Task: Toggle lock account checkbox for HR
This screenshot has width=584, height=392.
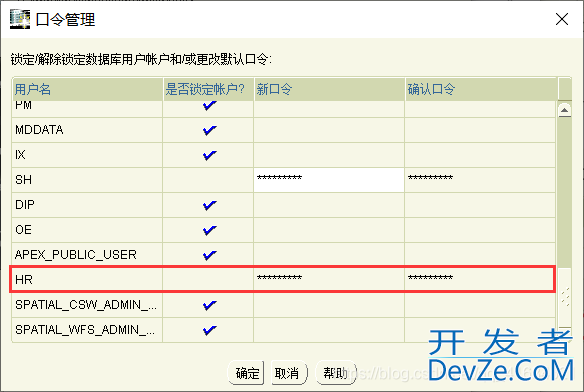Action: (209, 280)
